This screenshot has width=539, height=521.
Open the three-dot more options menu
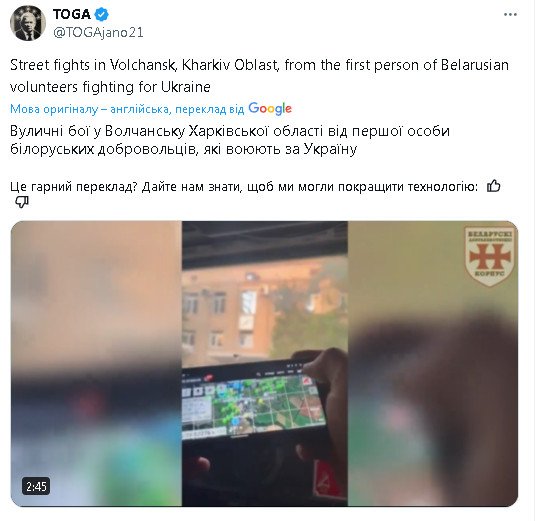[510, 14]
